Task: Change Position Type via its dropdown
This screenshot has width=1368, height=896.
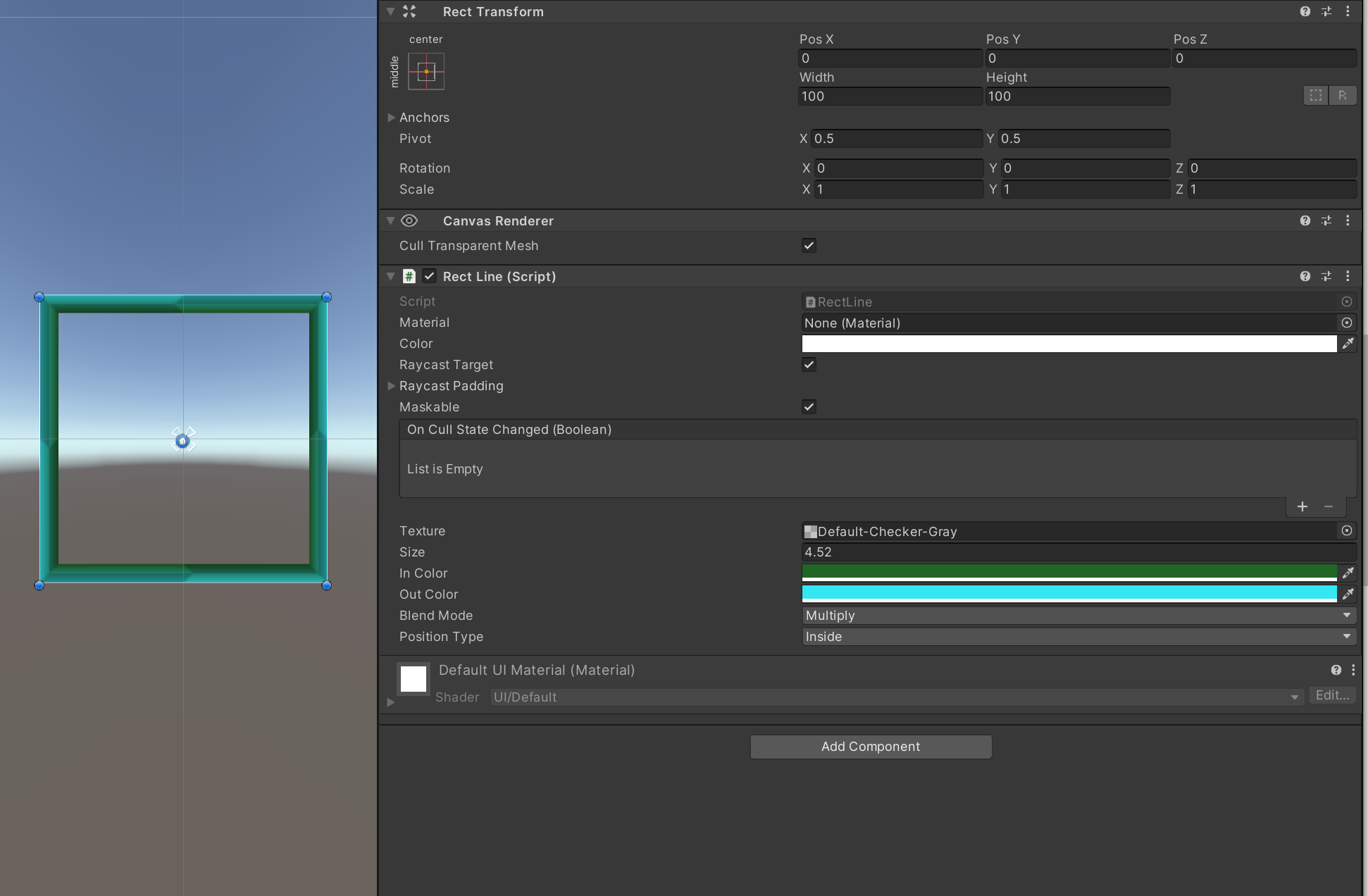Action: click(x=1078, y=636)
